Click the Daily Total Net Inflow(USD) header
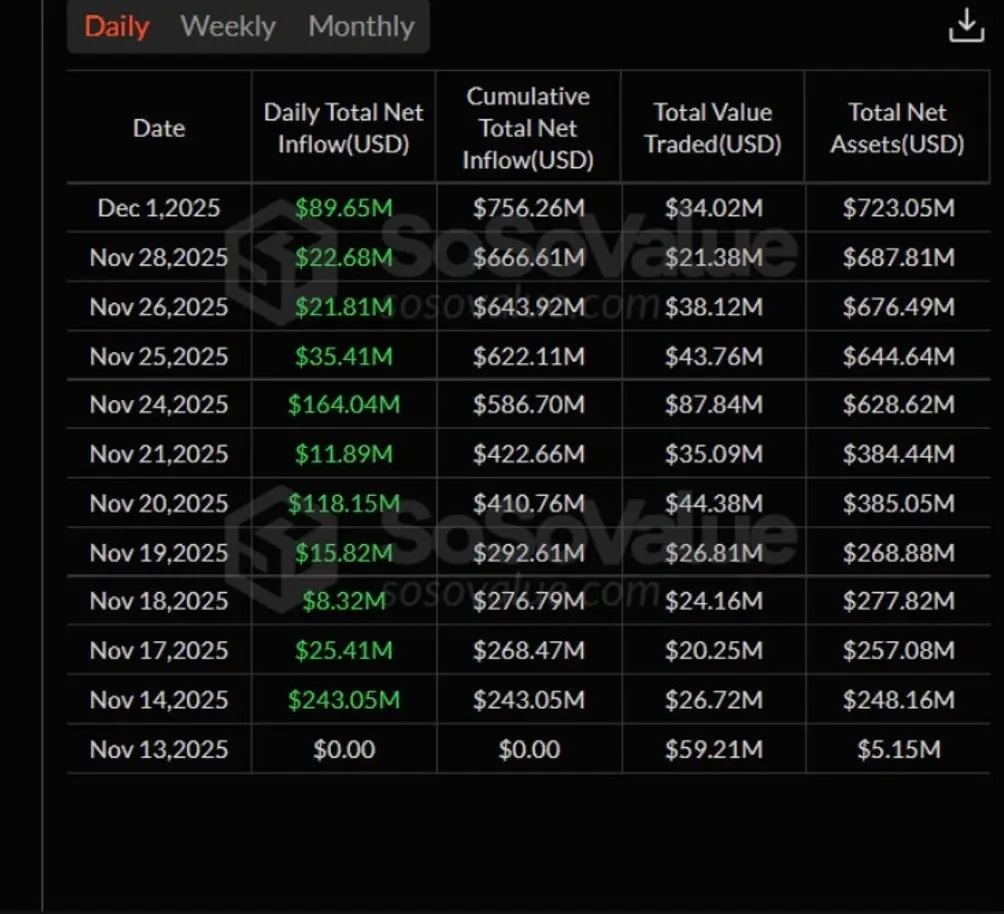Screen dimensions: 1004x914 tap(343, 128)
